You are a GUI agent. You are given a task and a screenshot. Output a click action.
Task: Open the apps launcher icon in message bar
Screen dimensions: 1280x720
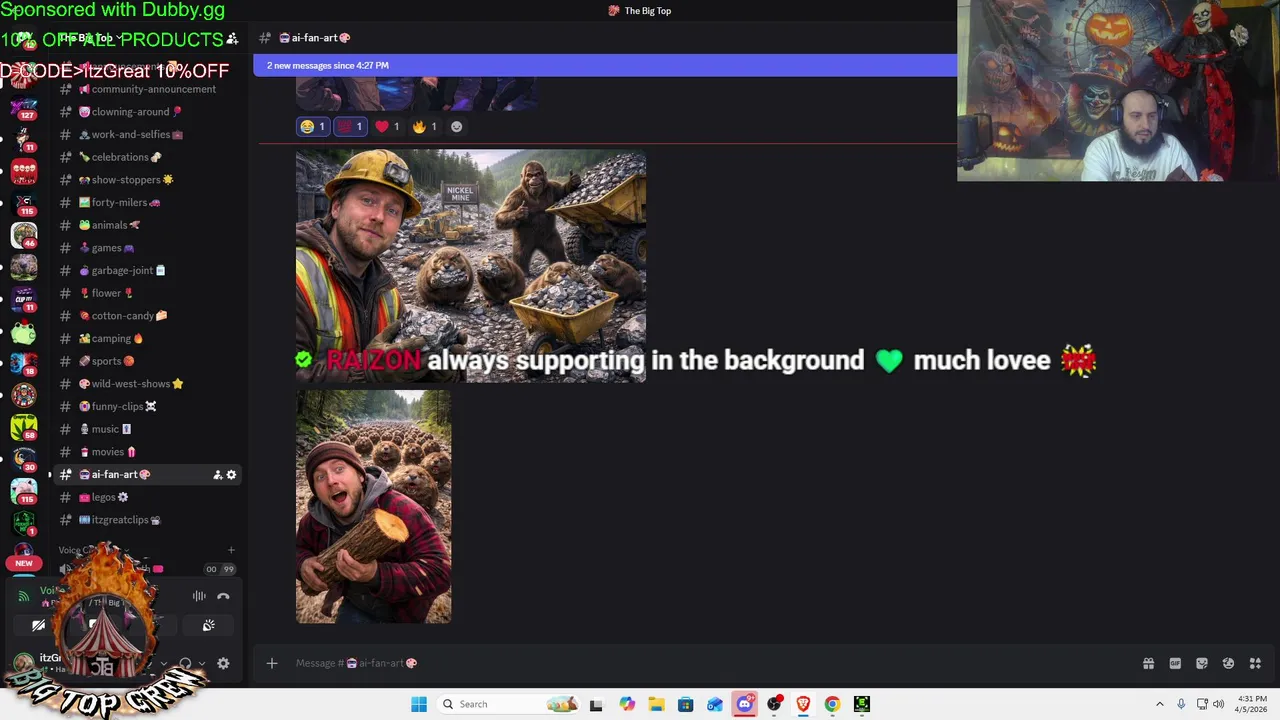[x=1255, y=663]
